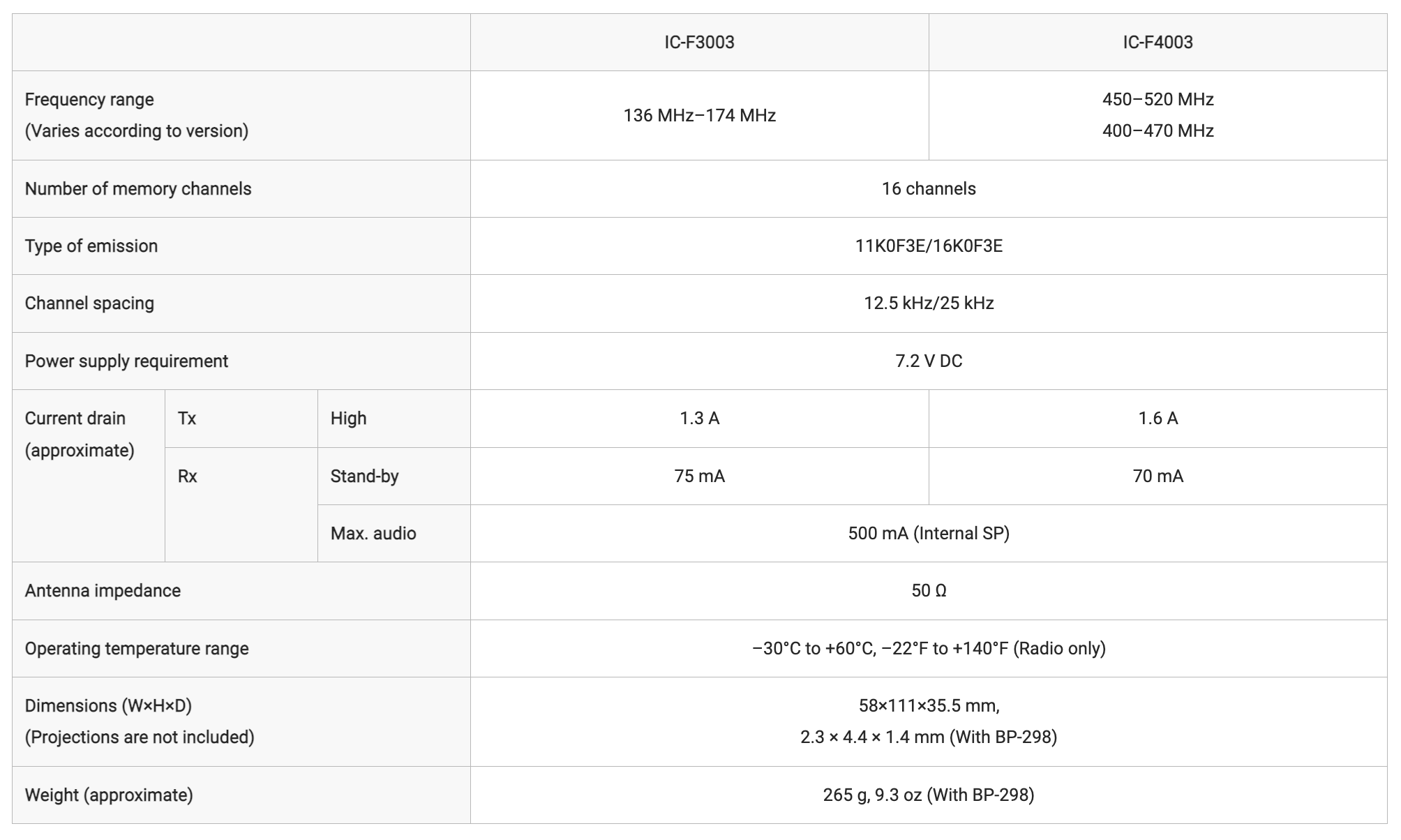Screen dimensions: 1401x840
Task: Click the 12.5 kHz/25 kHz value
Action: (929, 303)
